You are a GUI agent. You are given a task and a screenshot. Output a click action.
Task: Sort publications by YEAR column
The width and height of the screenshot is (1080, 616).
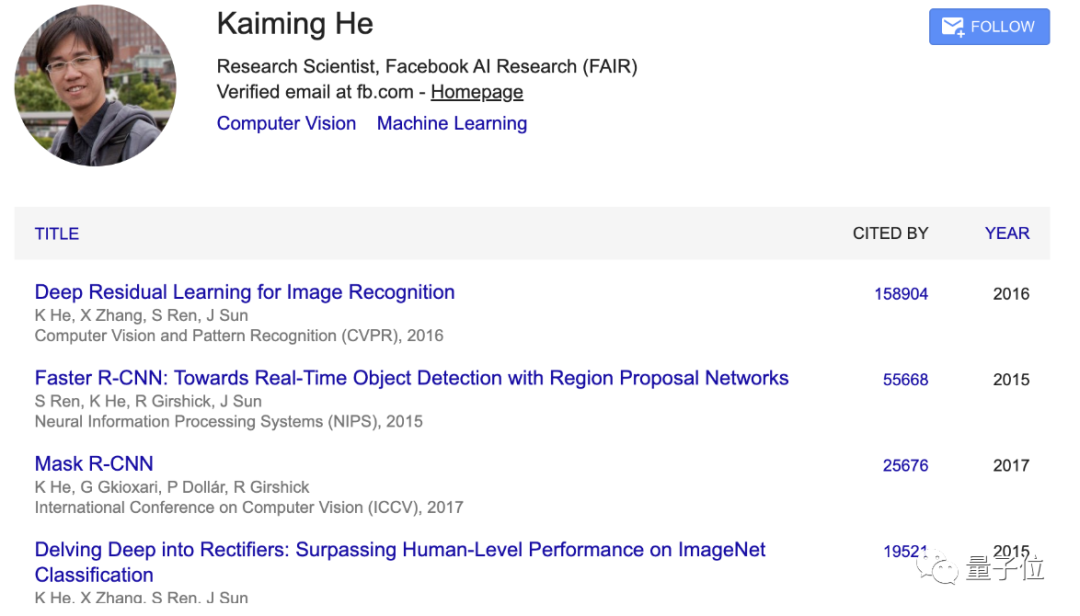[1007, 233]
